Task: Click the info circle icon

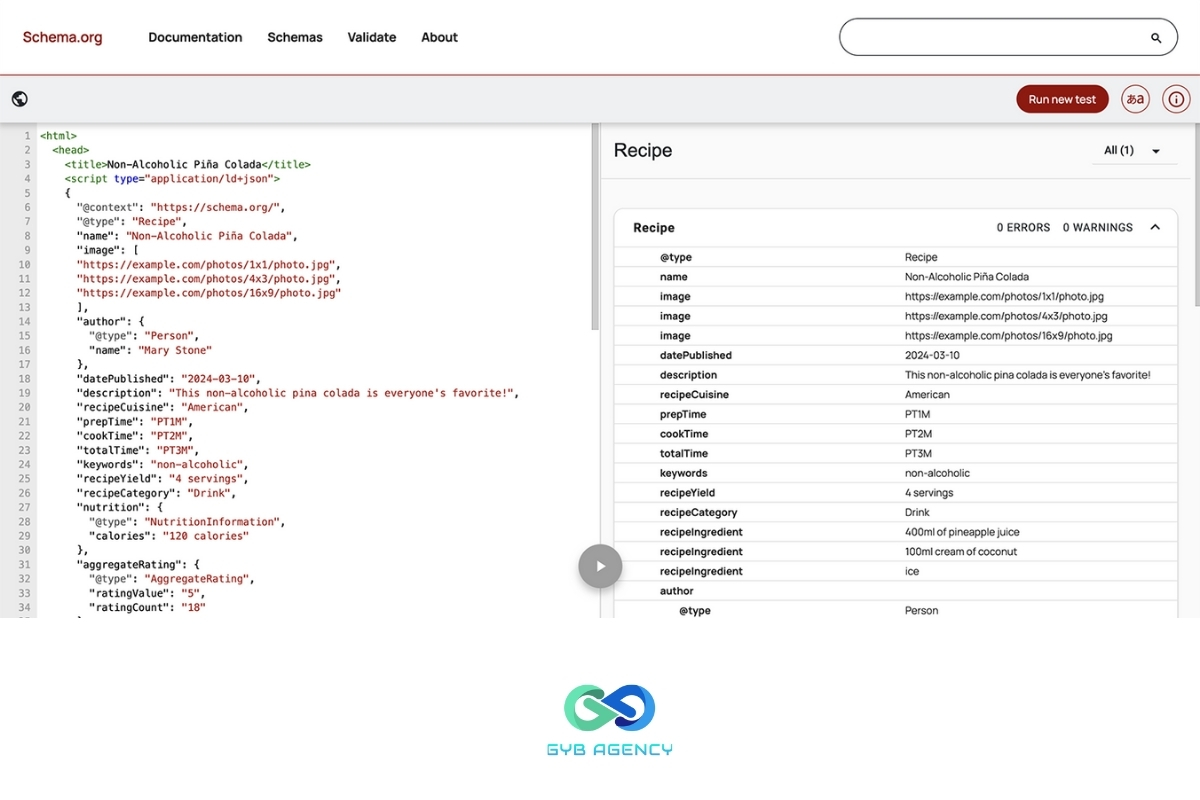Action: [1177, 99]
